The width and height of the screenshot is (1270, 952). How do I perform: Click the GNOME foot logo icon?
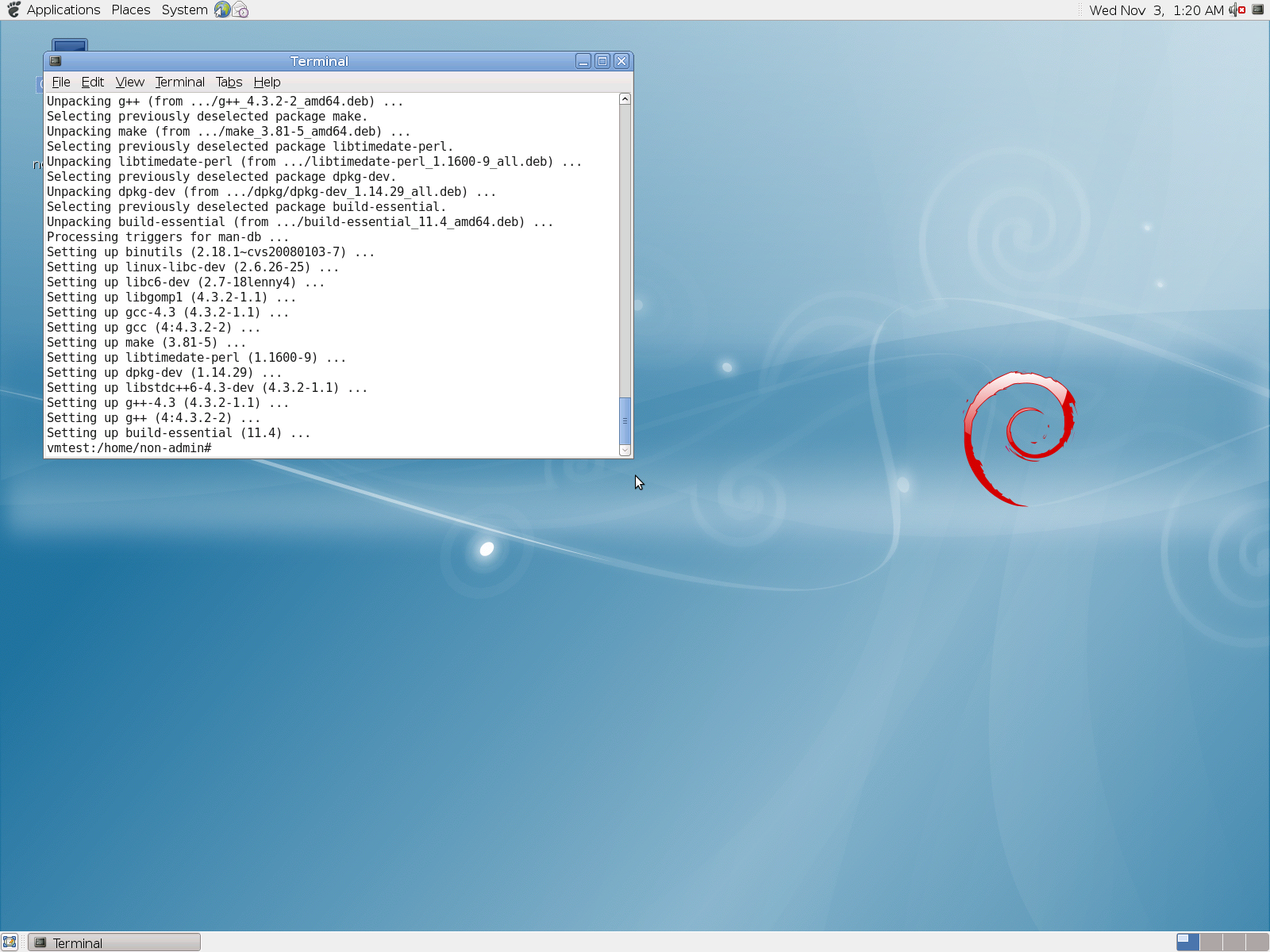pos(13,10)
